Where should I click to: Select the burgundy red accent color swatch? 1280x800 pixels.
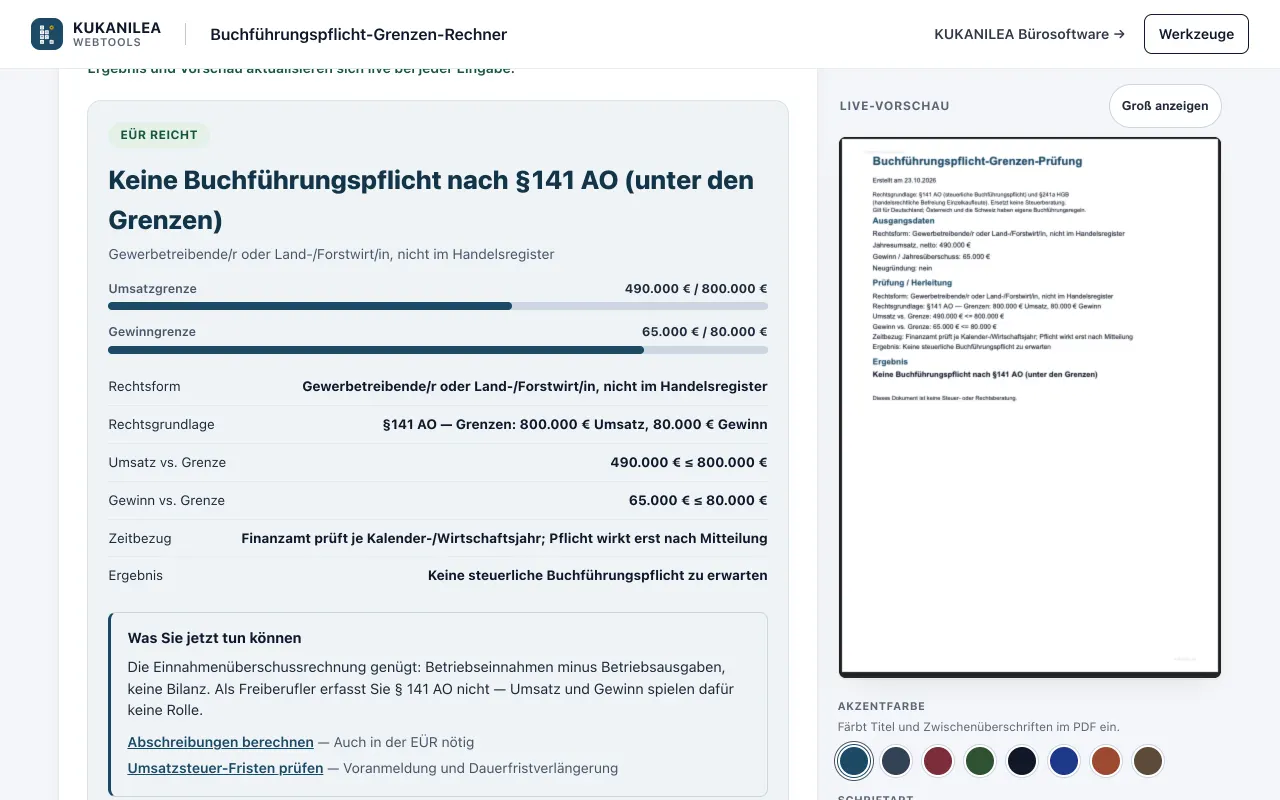938,762
